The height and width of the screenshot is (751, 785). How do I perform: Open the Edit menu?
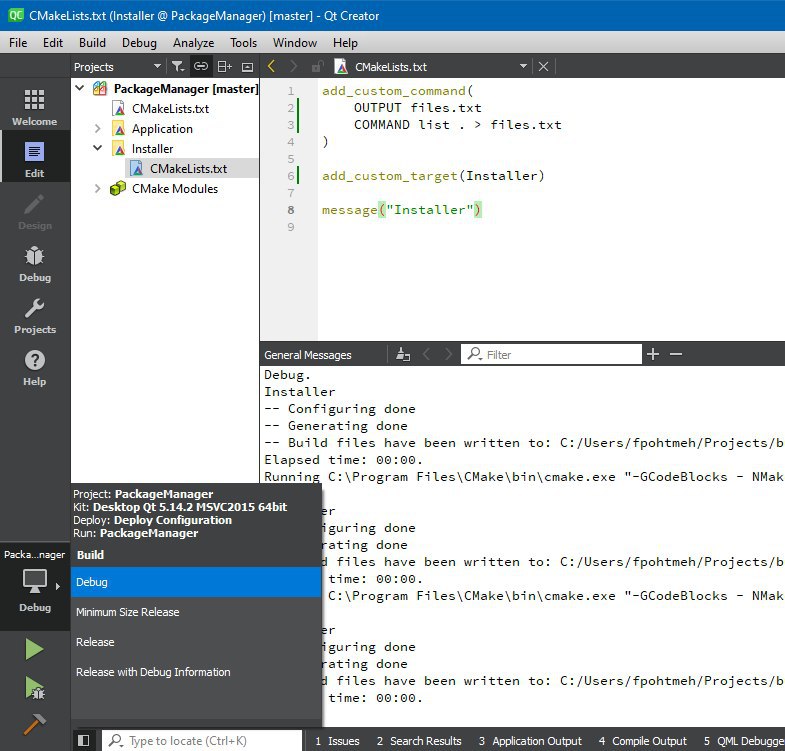click(x=53, y=43)
